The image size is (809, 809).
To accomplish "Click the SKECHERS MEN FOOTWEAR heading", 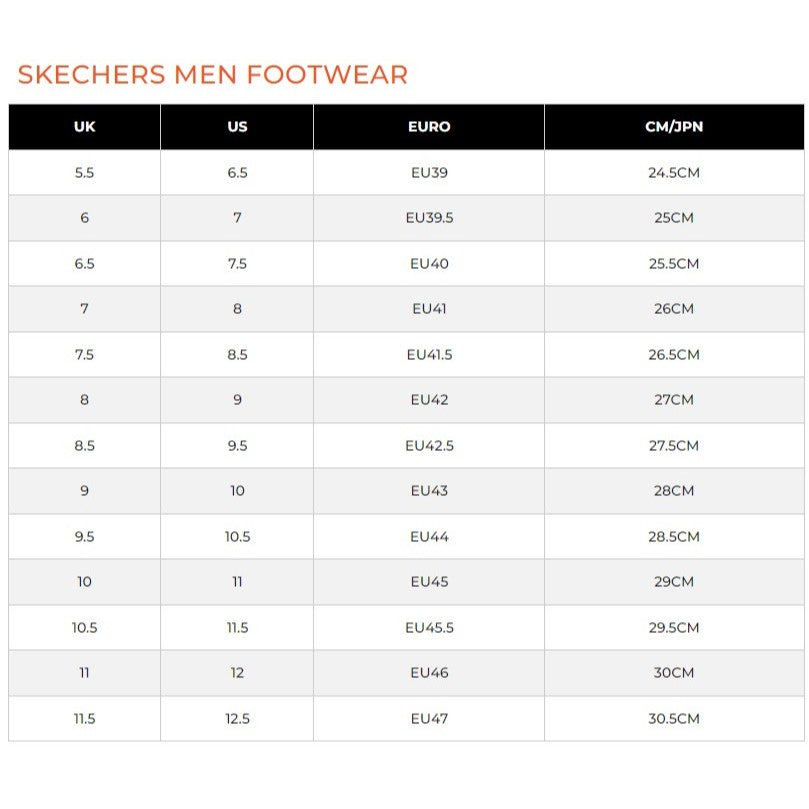I will (213, 74).
